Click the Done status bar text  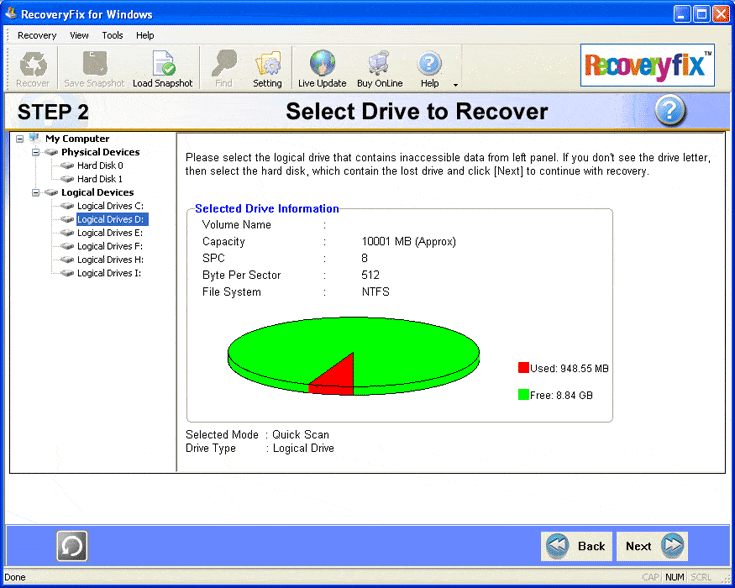click(x=15, y=577)
